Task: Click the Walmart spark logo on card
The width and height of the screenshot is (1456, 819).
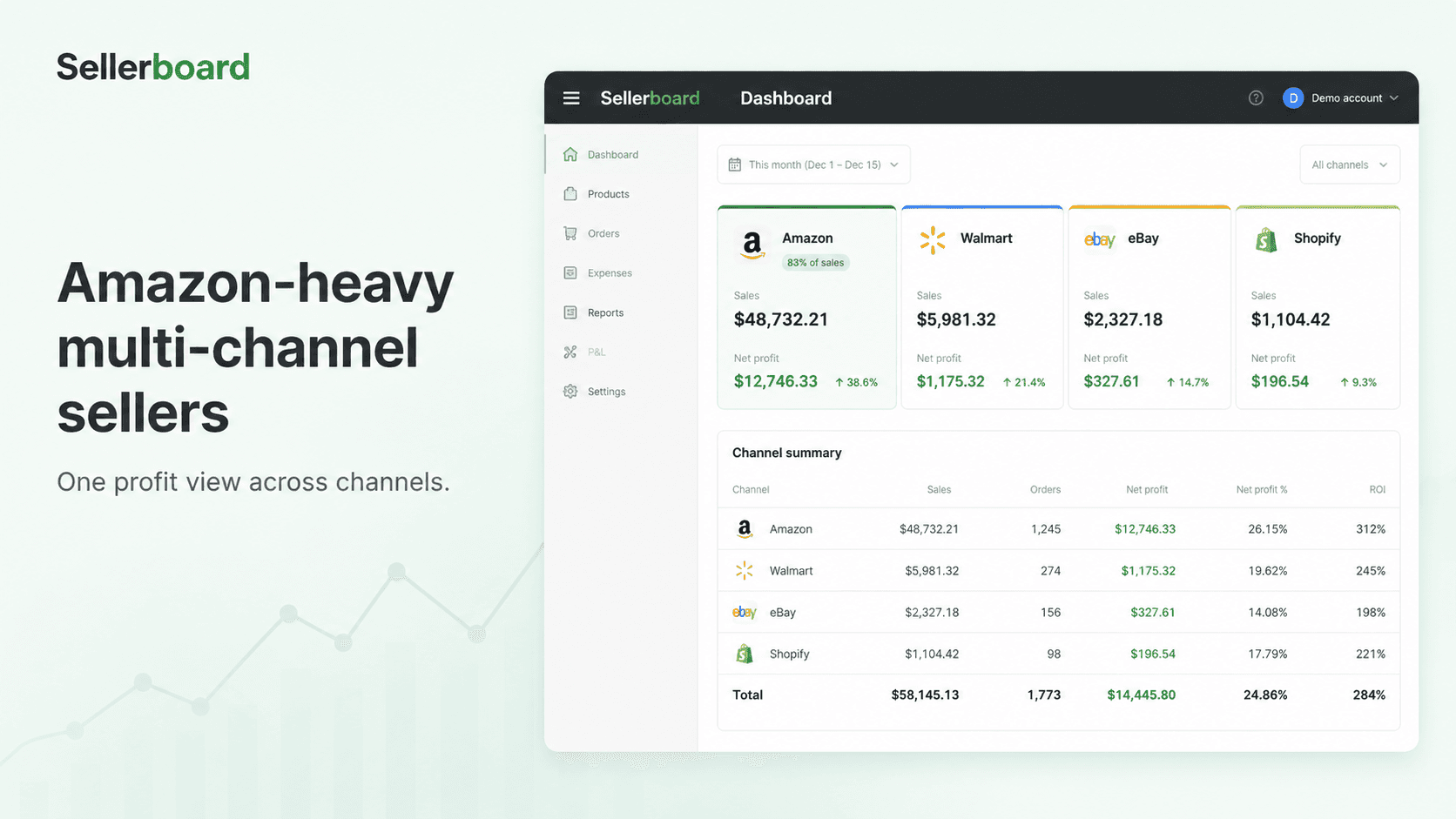Action: (933, 240)
